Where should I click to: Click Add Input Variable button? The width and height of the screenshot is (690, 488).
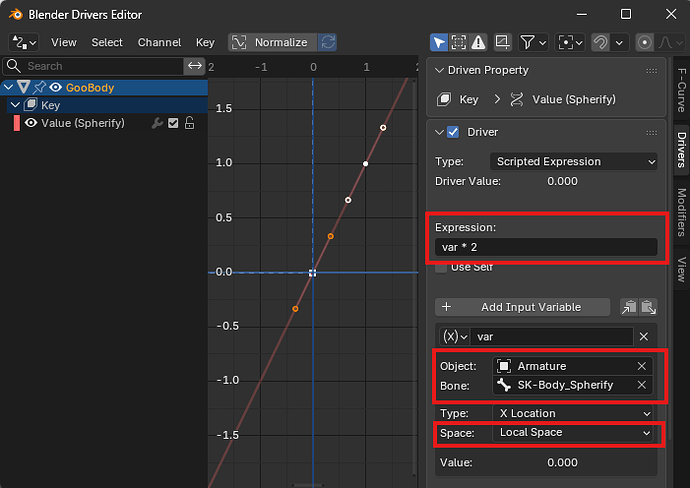pos(522,307)
